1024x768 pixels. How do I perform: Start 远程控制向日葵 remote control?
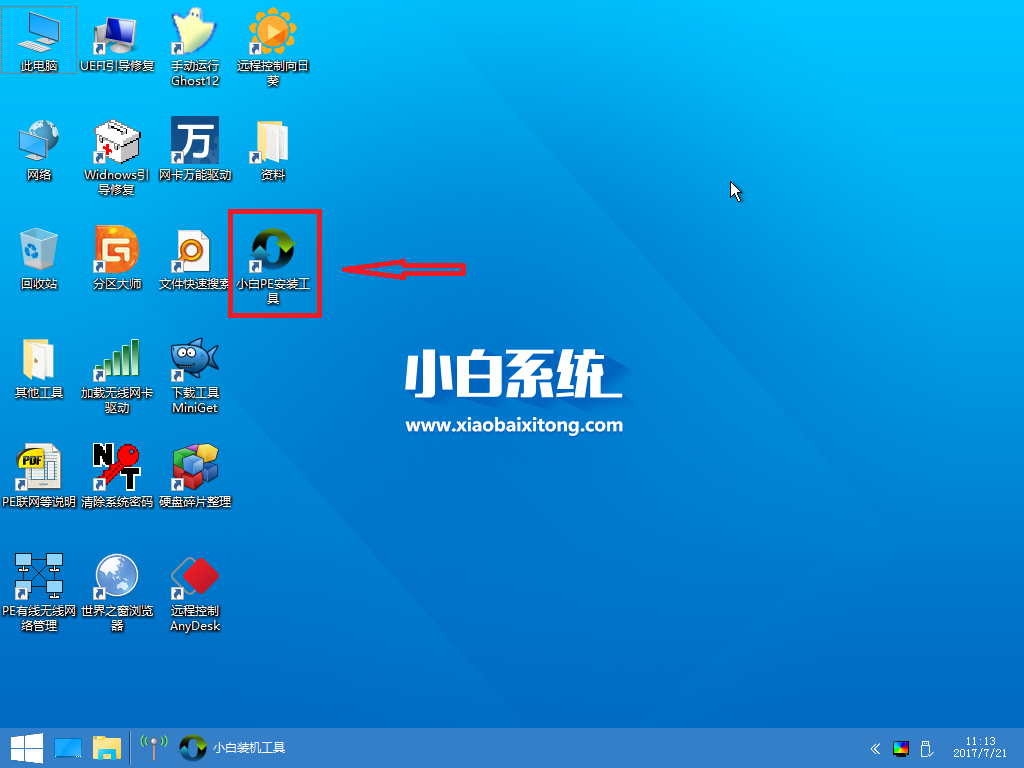click(273, 40)
